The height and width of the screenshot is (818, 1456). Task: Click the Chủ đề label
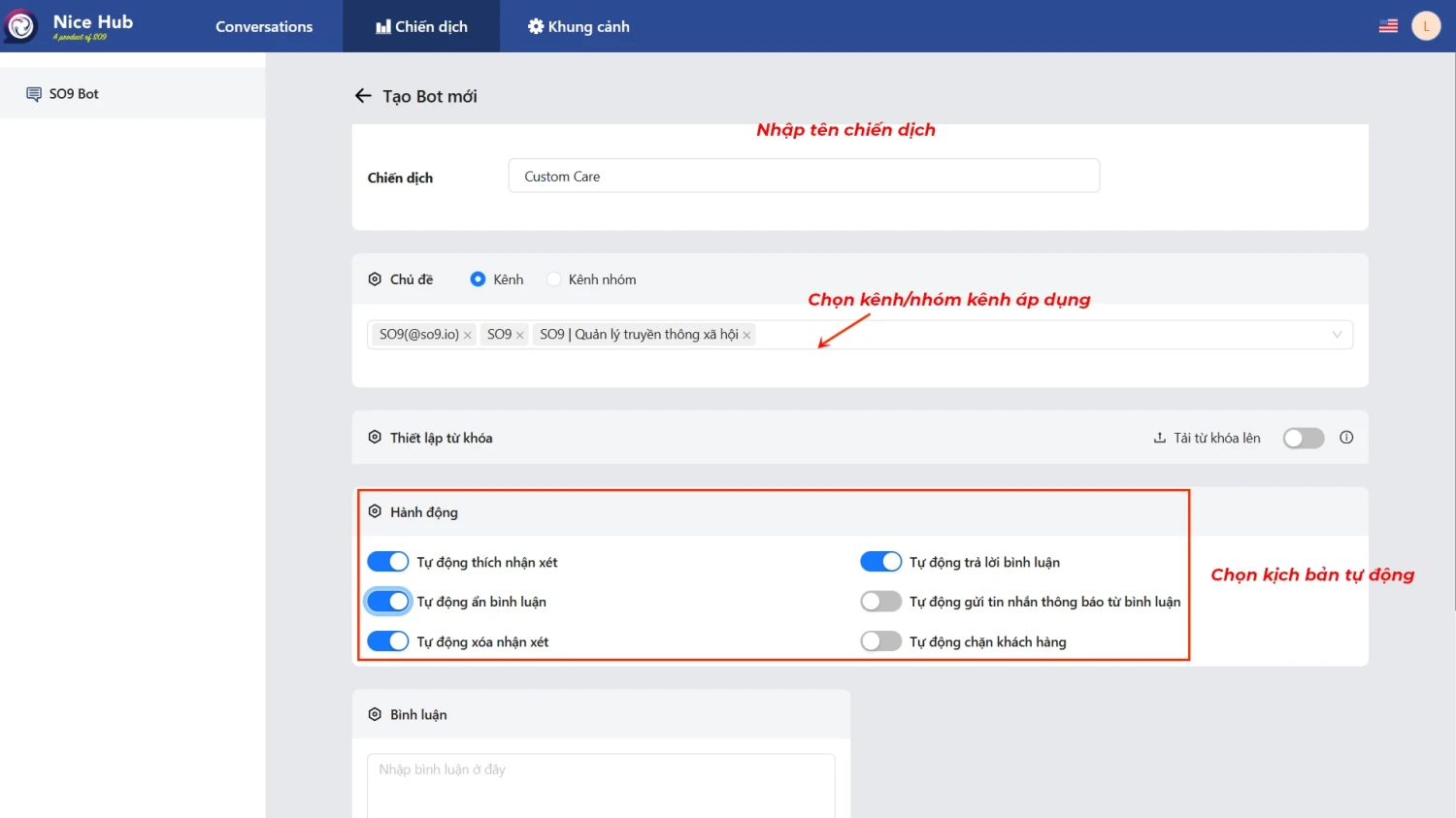pyautogui.click(x=412, y=279)
